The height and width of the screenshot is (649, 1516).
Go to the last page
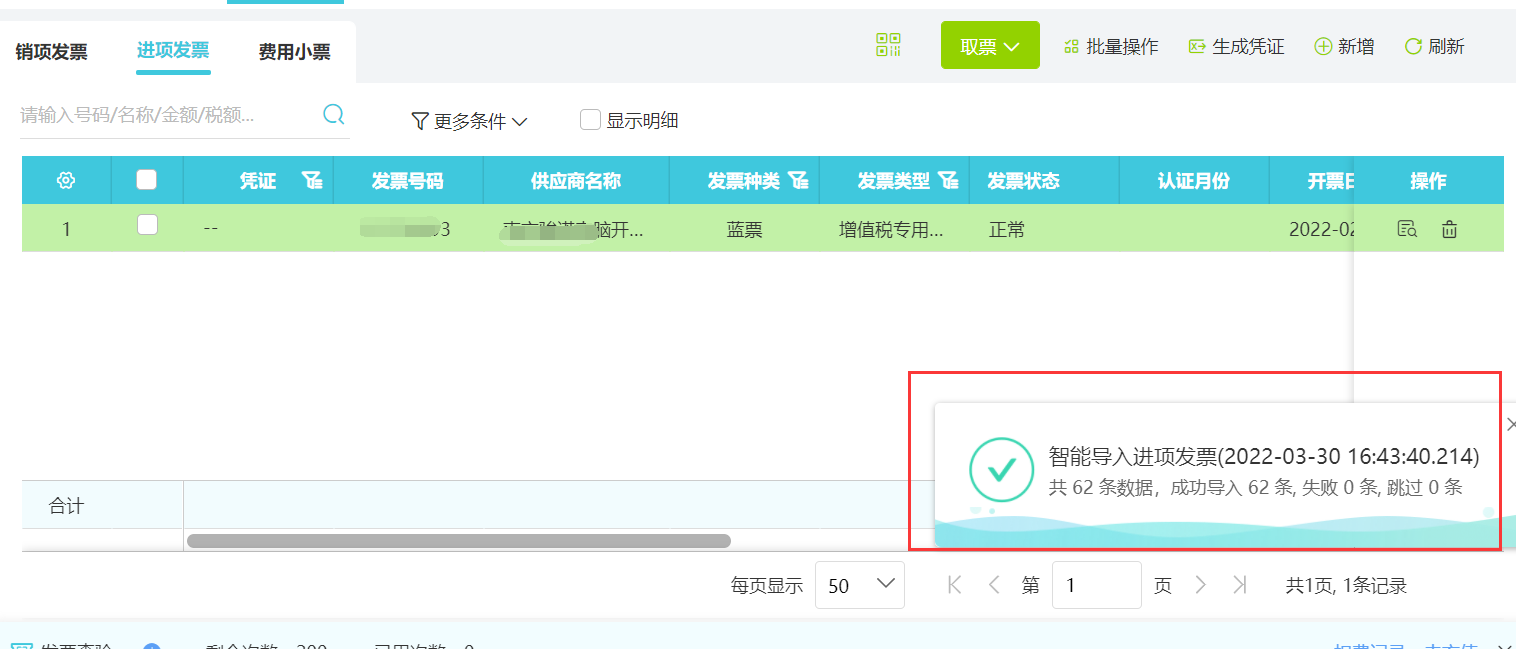coord(1241,585)
